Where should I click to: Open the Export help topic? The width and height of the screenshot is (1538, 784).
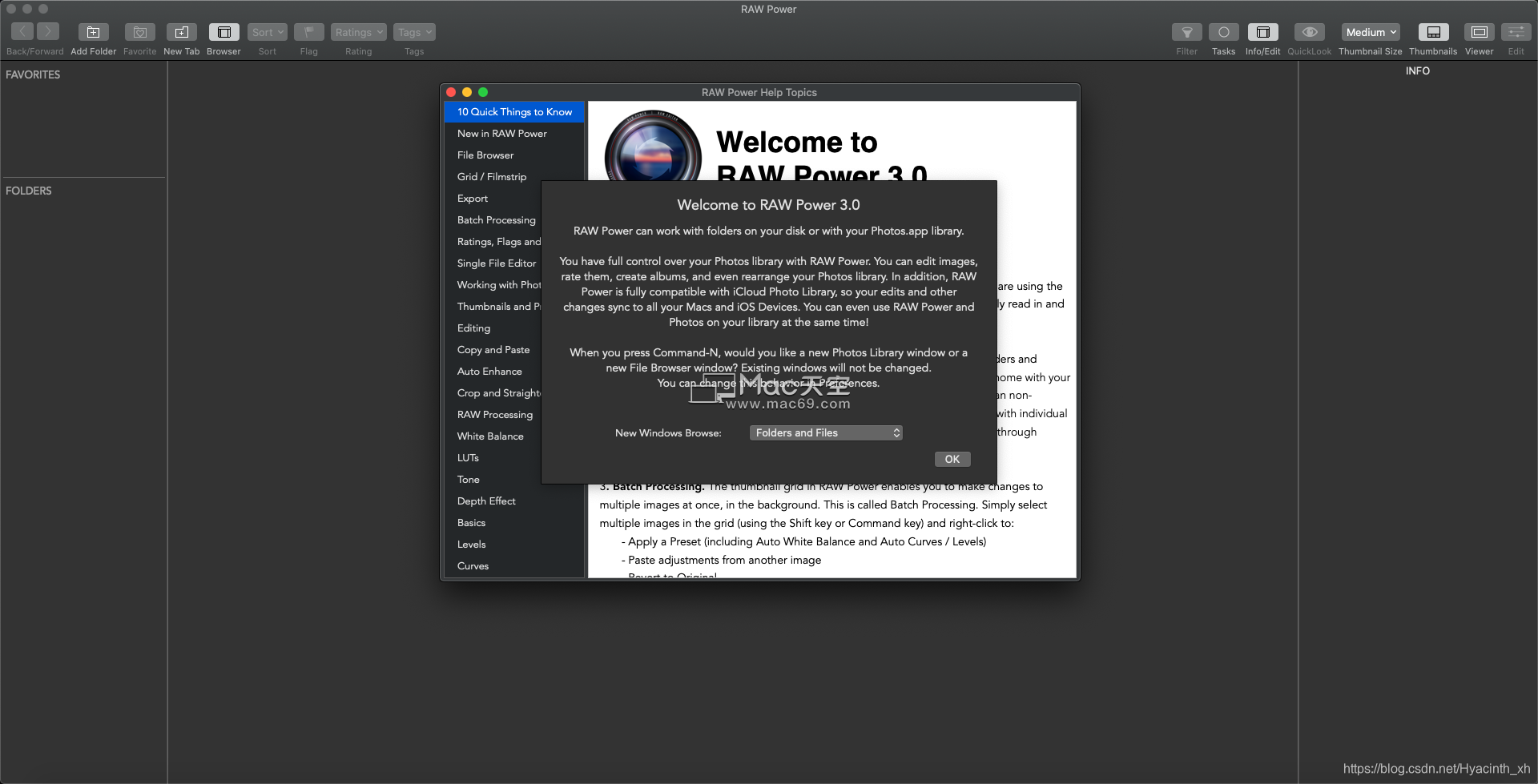[473, 199]
